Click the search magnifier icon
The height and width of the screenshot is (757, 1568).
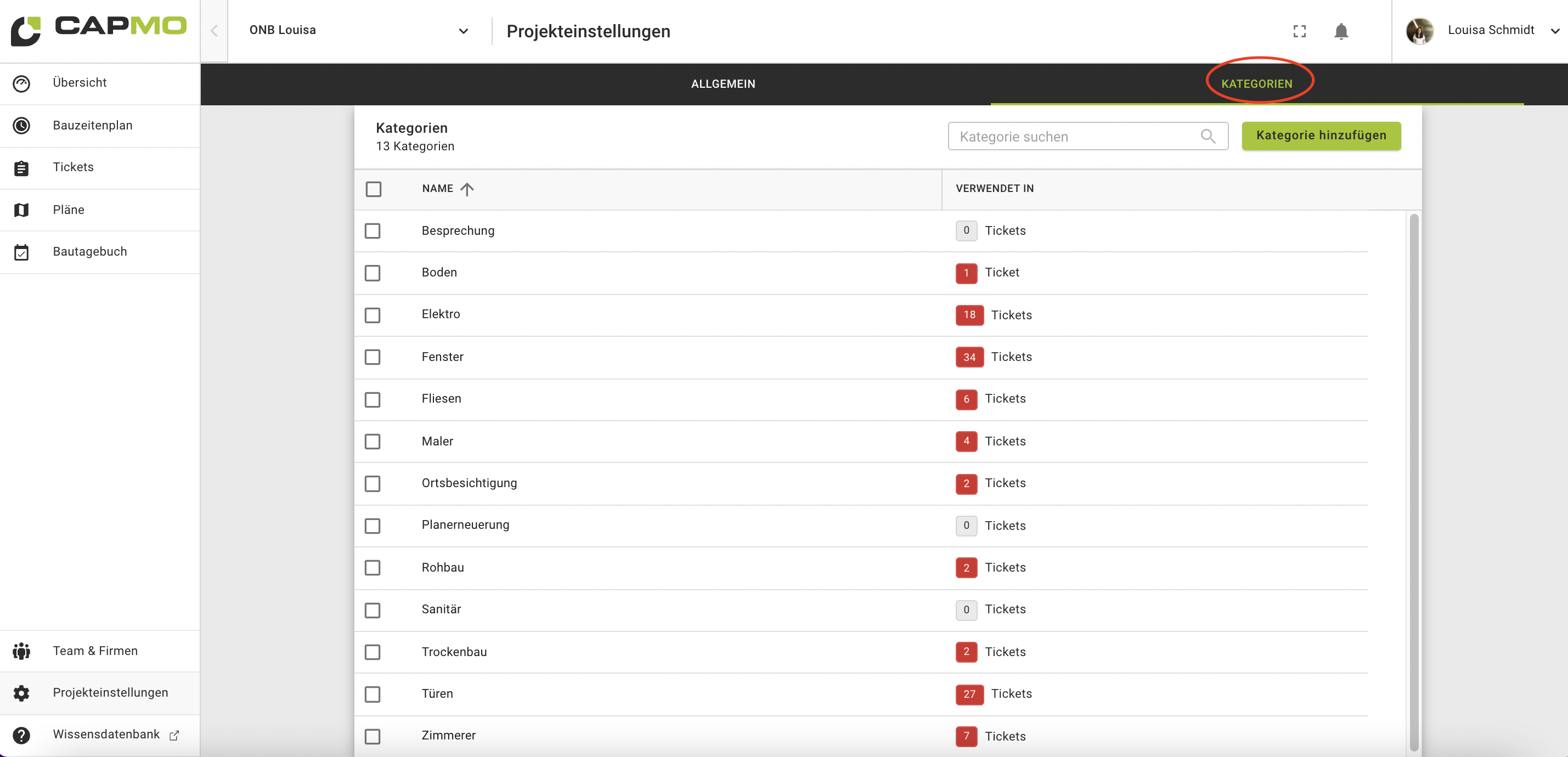point(1208,136)
